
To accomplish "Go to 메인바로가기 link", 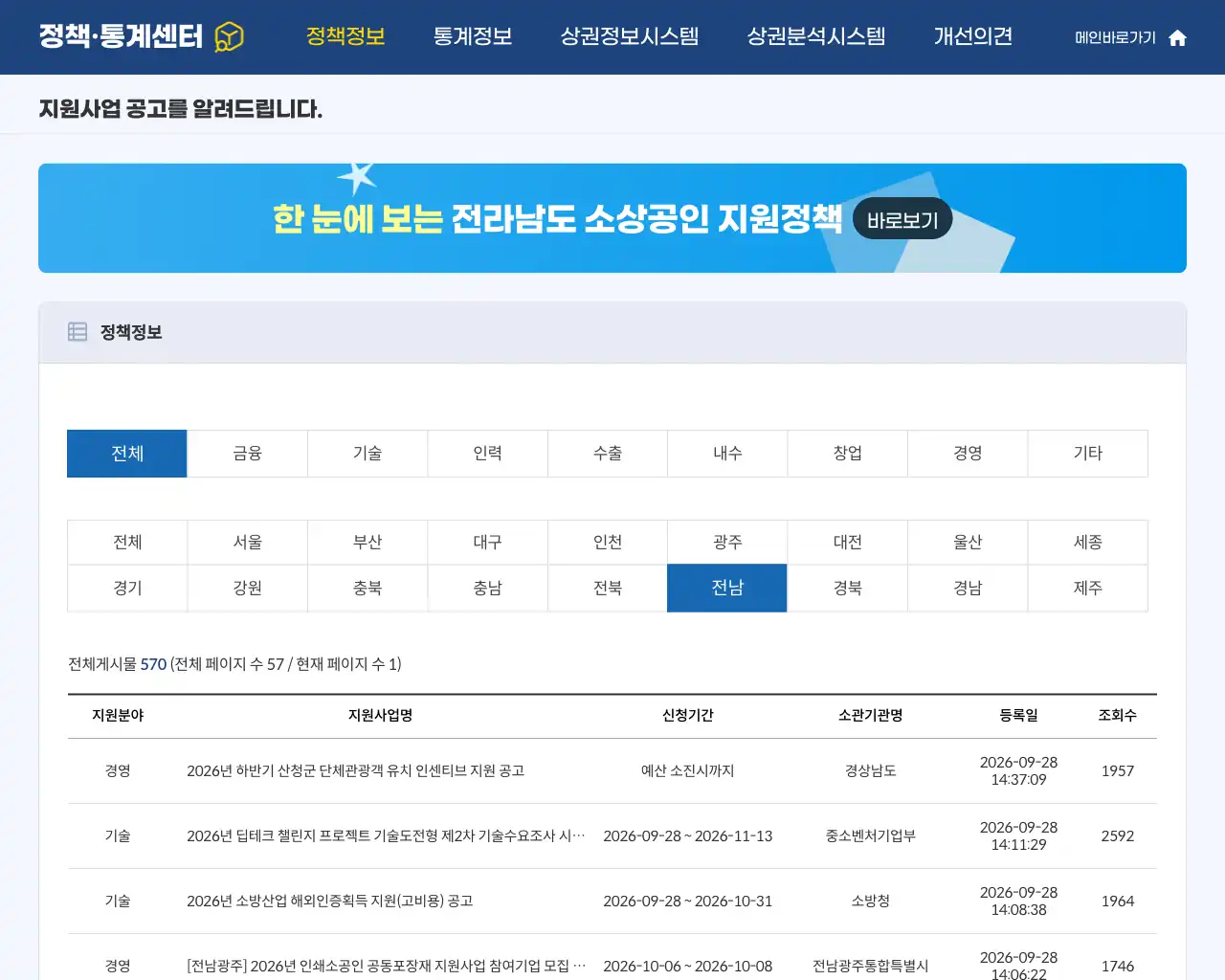I will coord(1116,37).
